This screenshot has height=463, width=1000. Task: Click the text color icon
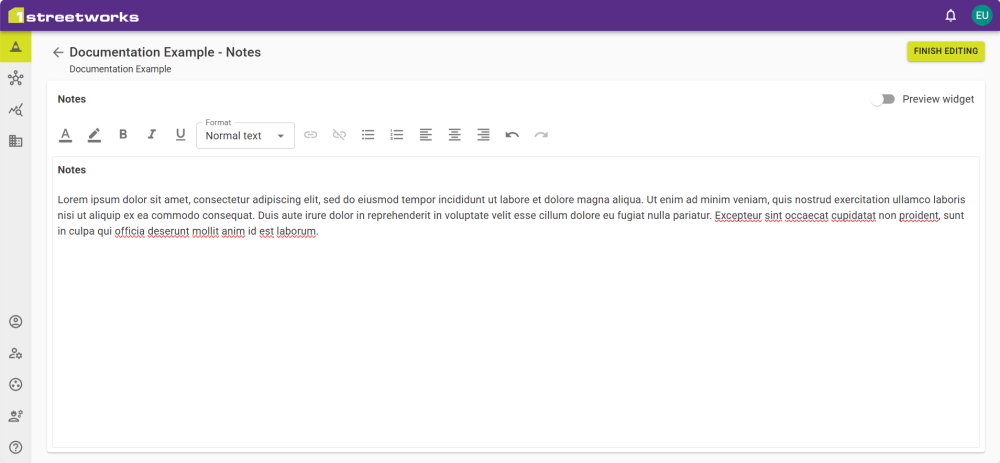[66, 135]
